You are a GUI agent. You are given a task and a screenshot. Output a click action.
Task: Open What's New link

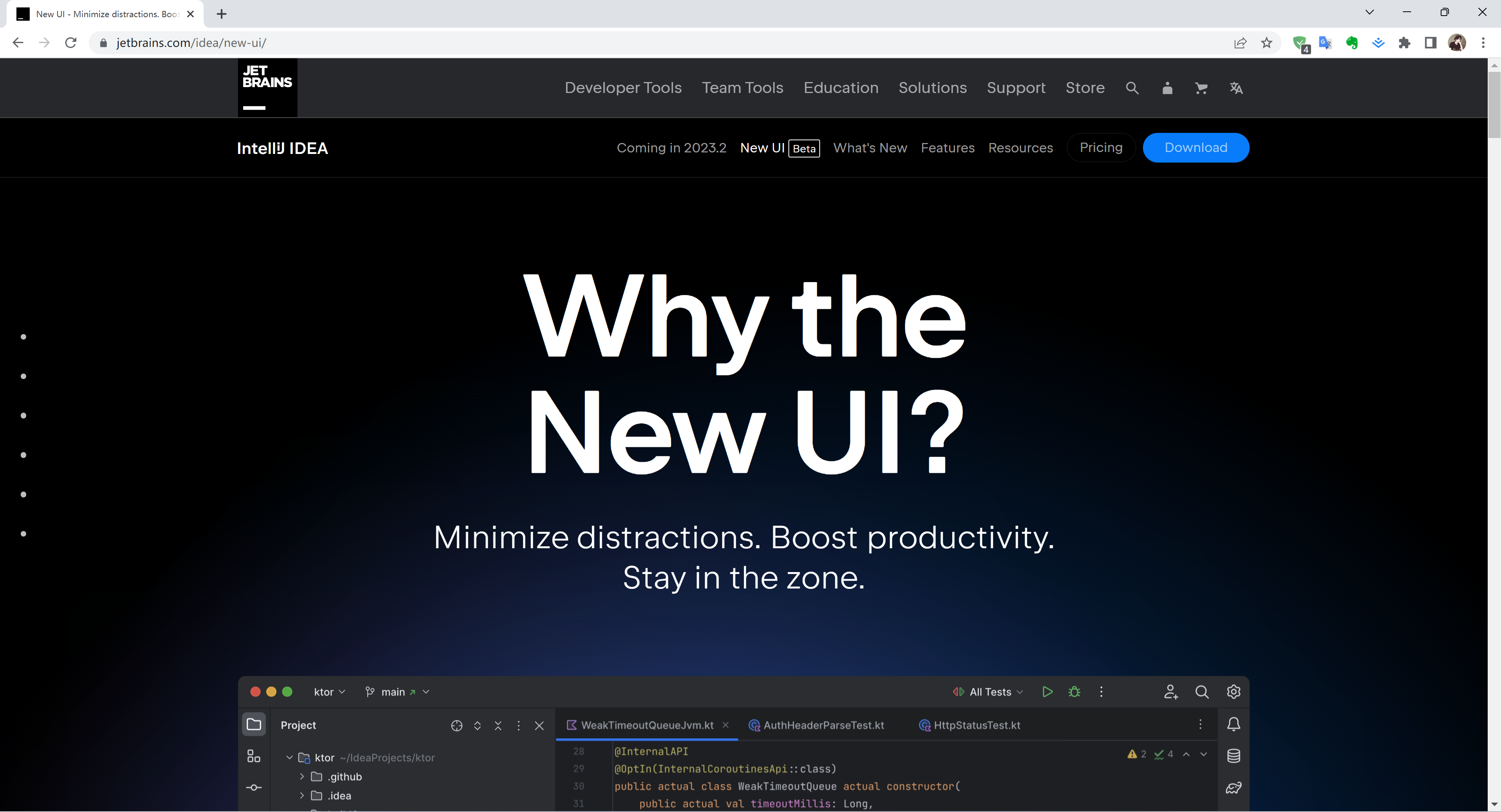pyautogui.click(x=870, y=148)
